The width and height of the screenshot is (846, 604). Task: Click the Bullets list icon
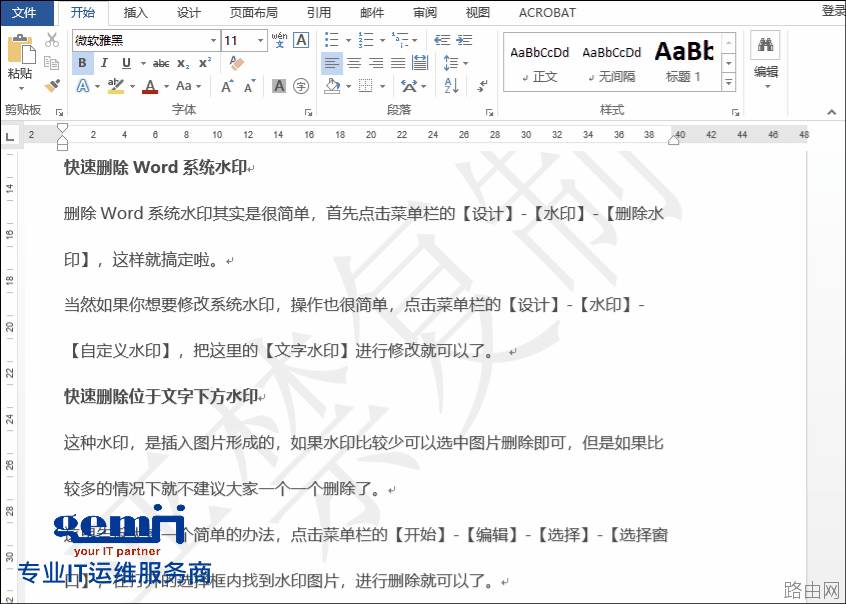[x=331, y=40]
